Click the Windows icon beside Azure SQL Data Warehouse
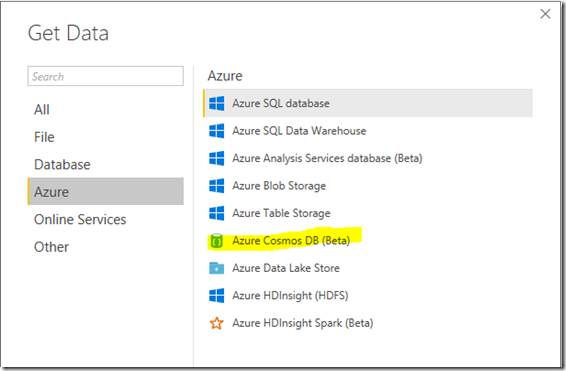 [217, 131]
